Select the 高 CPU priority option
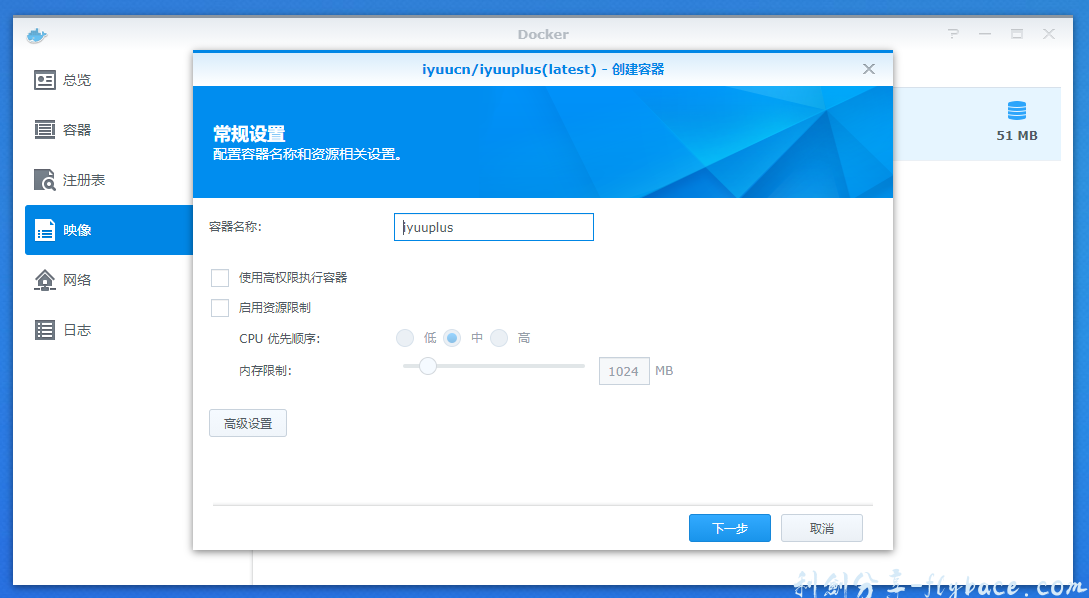Screen dimensions: 1089x598 click(499, 338)
